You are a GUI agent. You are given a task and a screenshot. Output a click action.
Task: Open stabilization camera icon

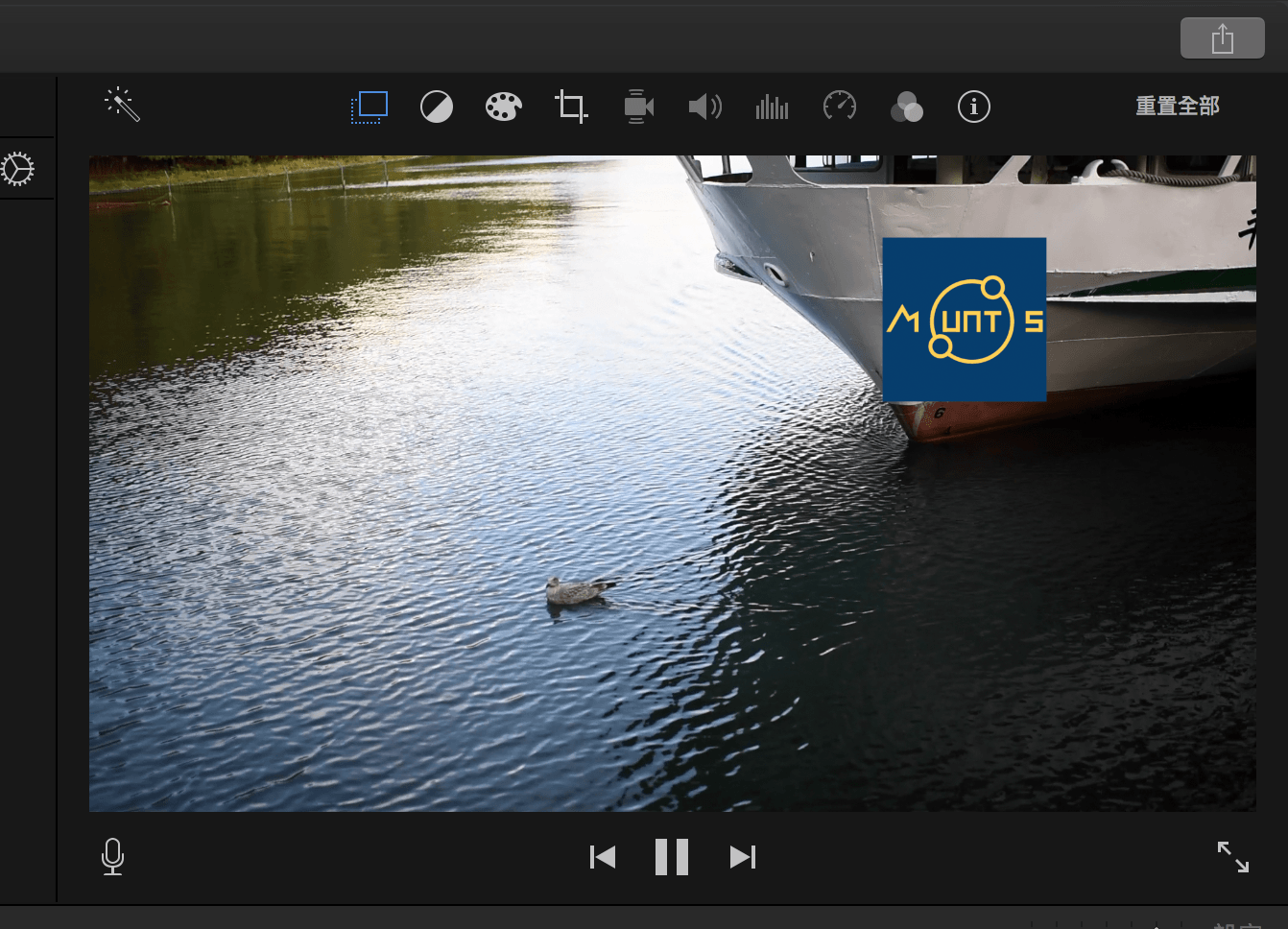638,107
